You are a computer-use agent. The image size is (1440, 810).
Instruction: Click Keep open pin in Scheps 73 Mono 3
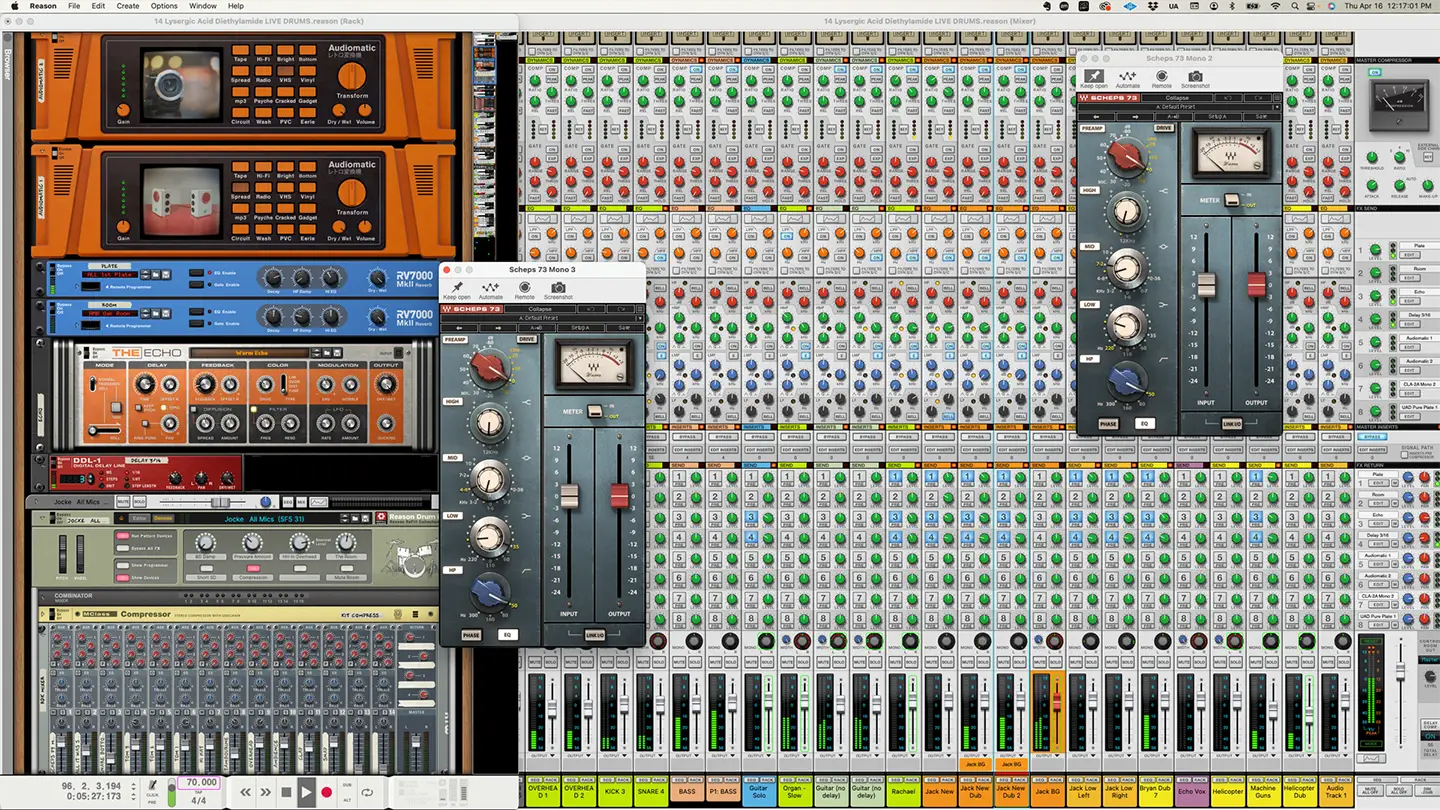(x=457, y=288)
